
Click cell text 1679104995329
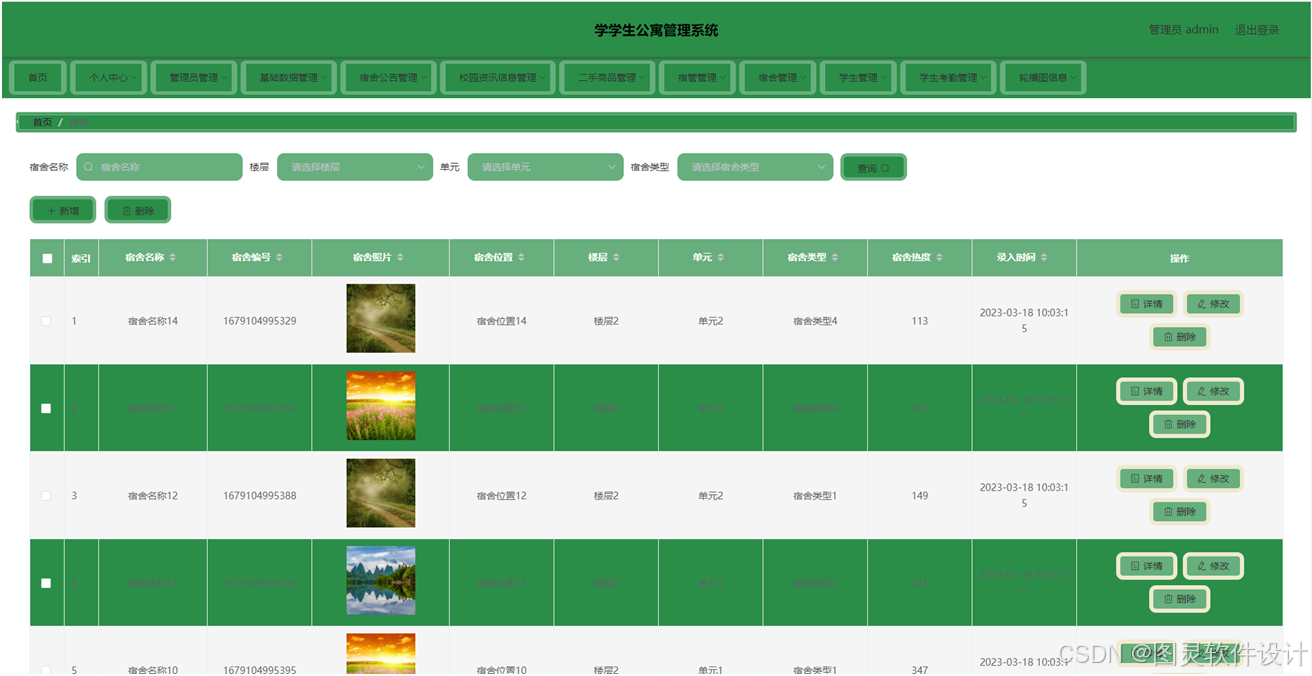(260, 321)
